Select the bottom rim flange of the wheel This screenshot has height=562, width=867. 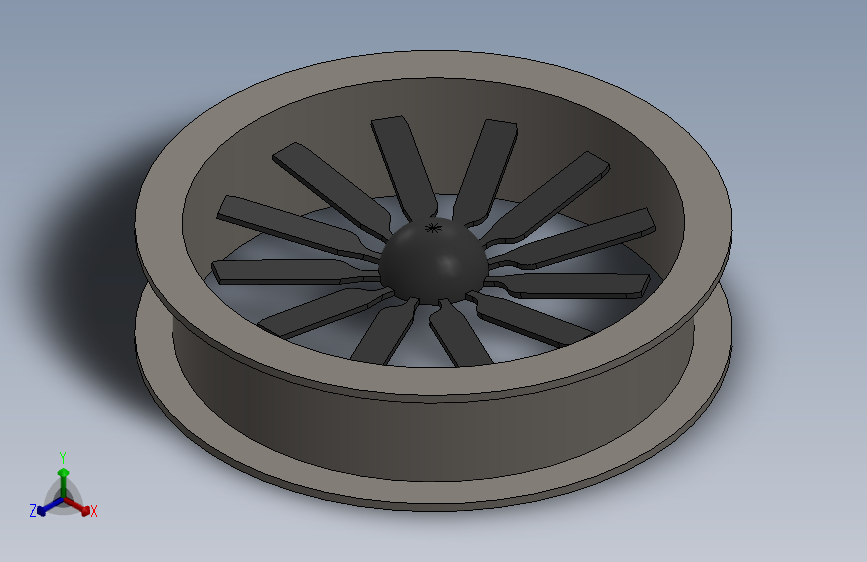[x=434, y=494]
